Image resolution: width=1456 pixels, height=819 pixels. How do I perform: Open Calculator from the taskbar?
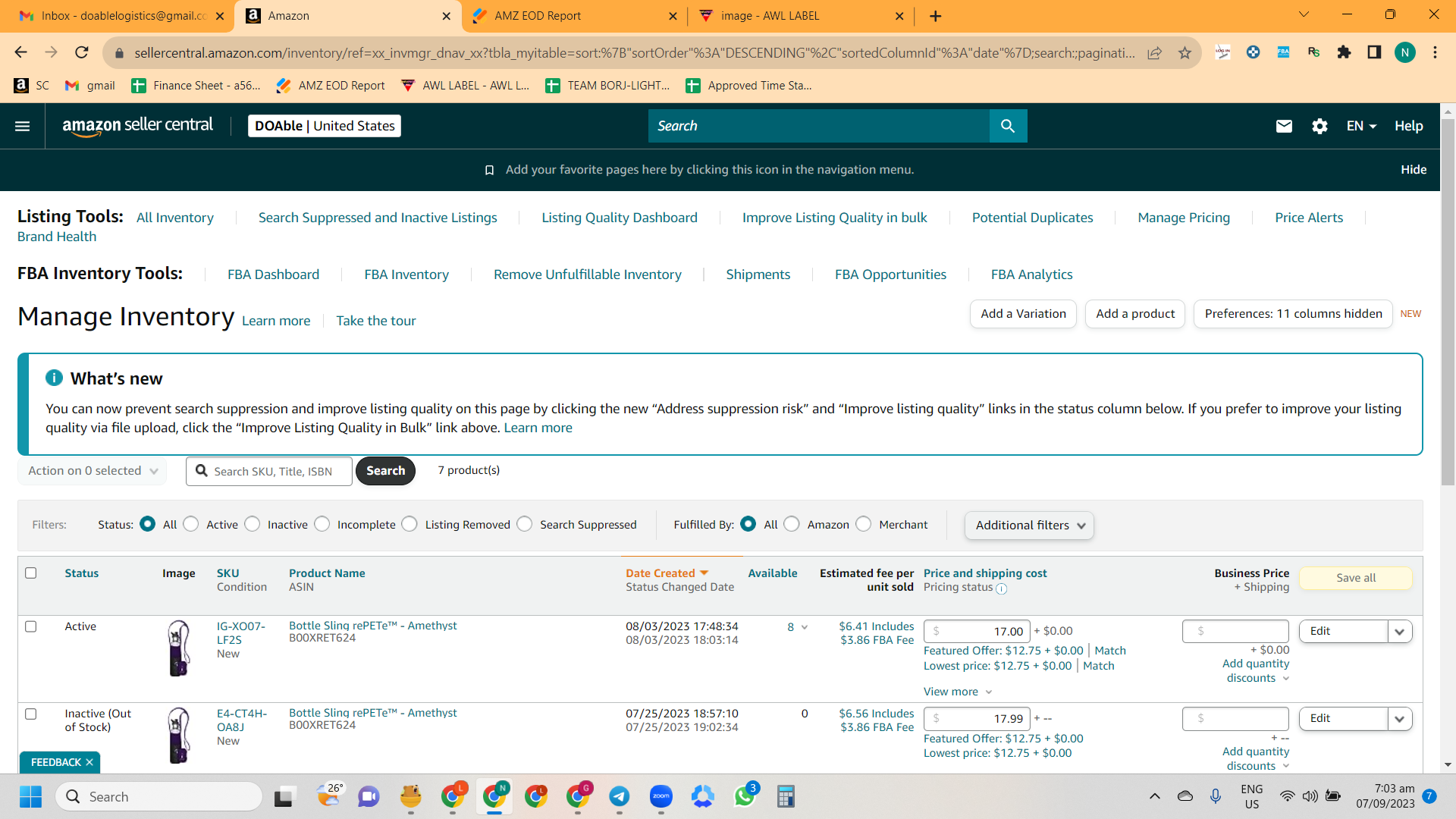coord(786,796)
